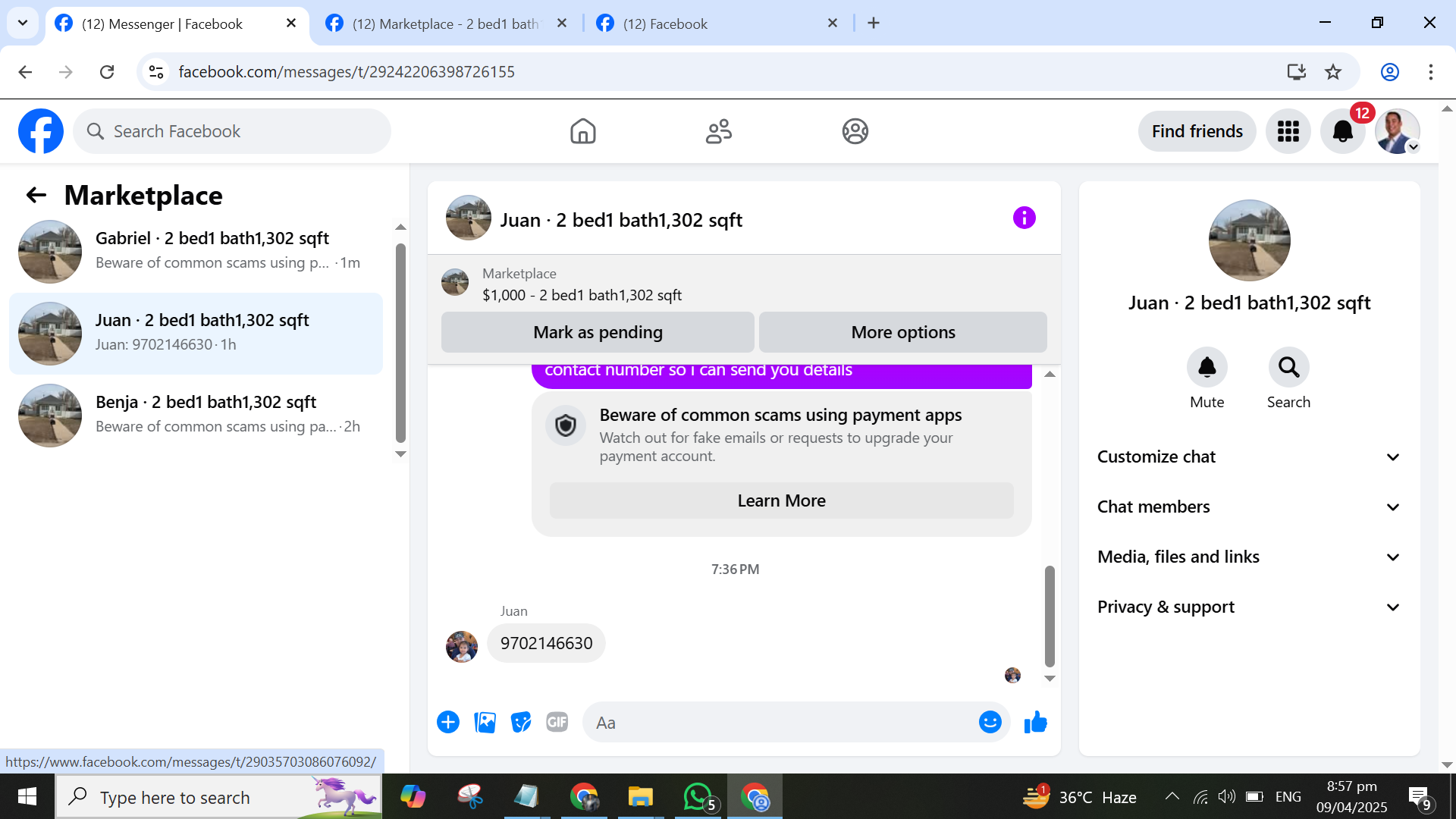Click the shield icon in scam warning

tap(566, 426)
